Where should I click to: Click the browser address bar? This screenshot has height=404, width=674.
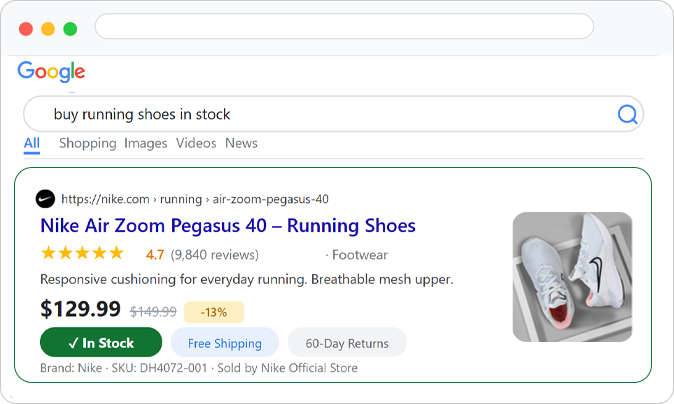pos(344,26)
